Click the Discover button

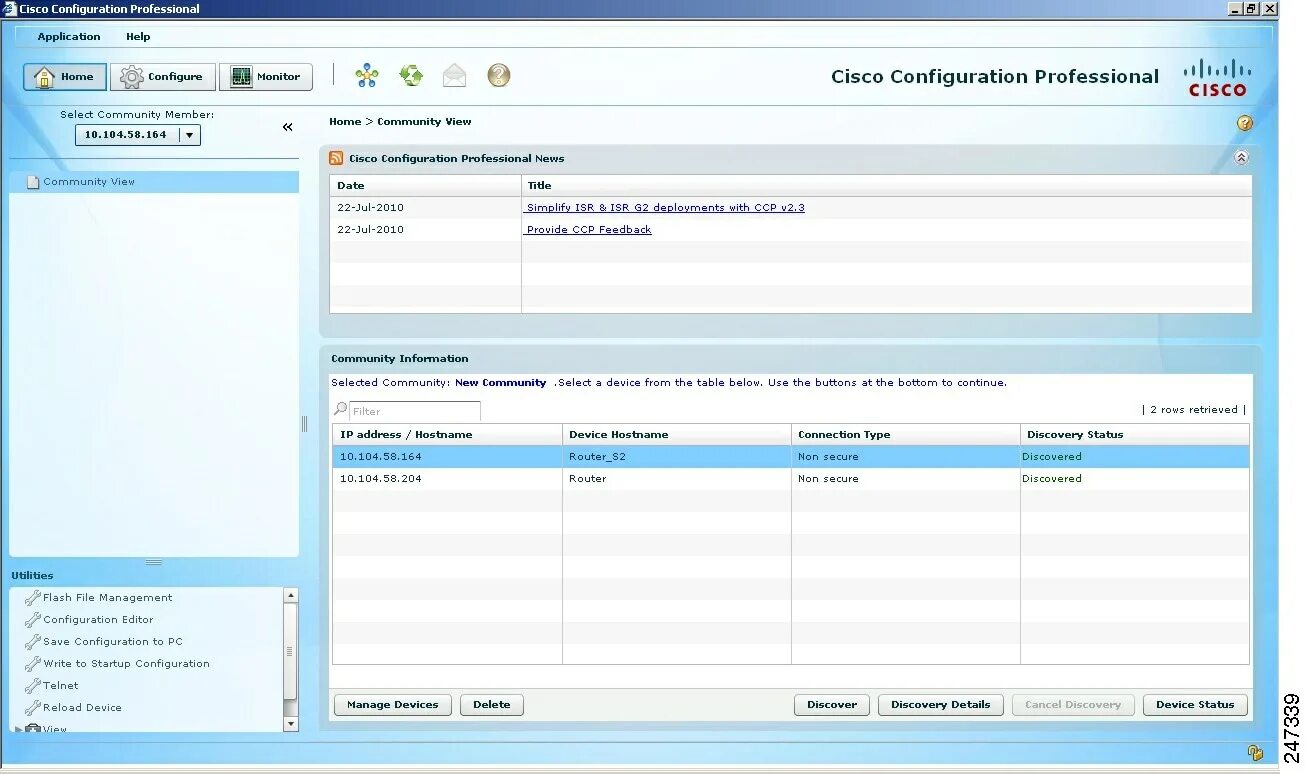[832, 705]
